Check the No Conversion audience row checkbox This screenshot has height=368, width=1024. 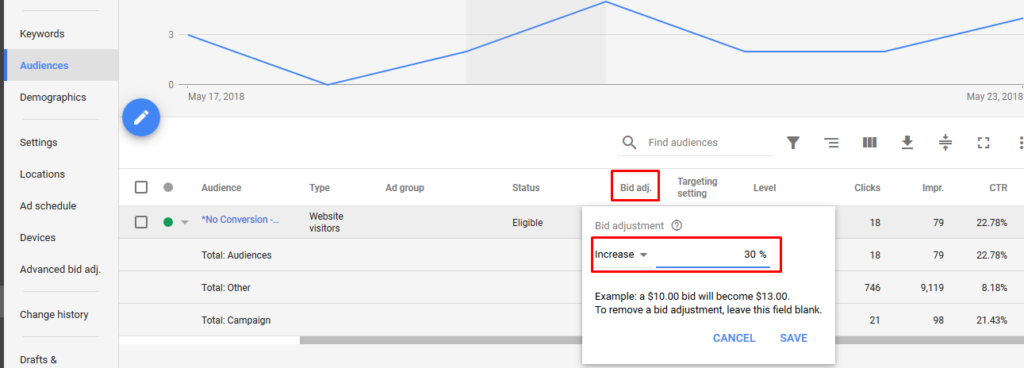coord(141,222)
